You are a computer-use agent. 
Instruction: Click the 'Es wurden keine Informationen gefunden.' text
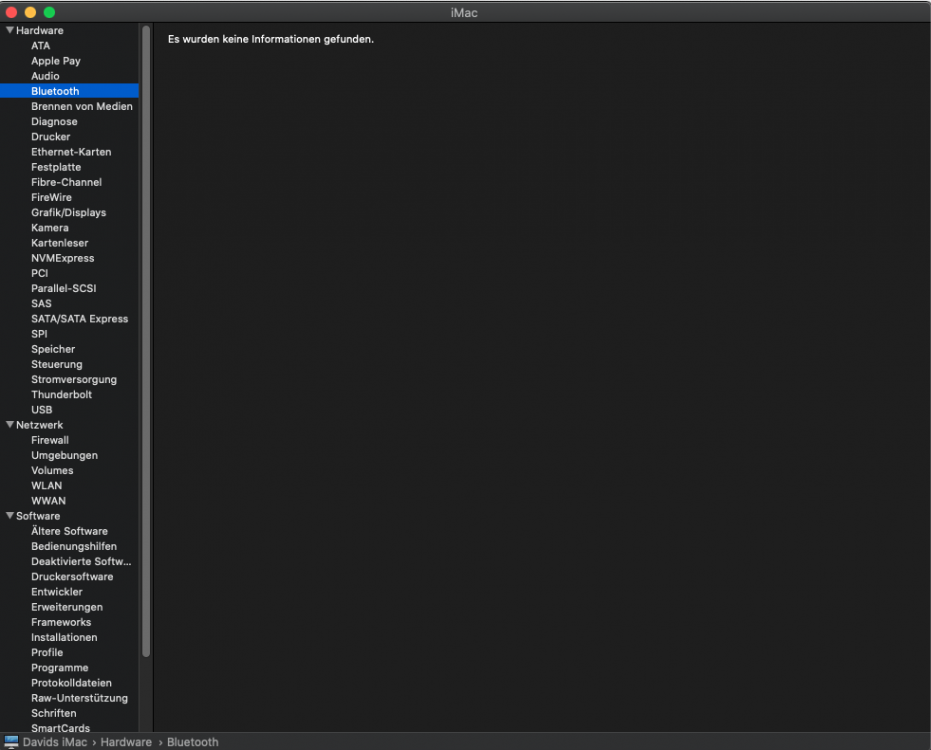coord(271,39)
